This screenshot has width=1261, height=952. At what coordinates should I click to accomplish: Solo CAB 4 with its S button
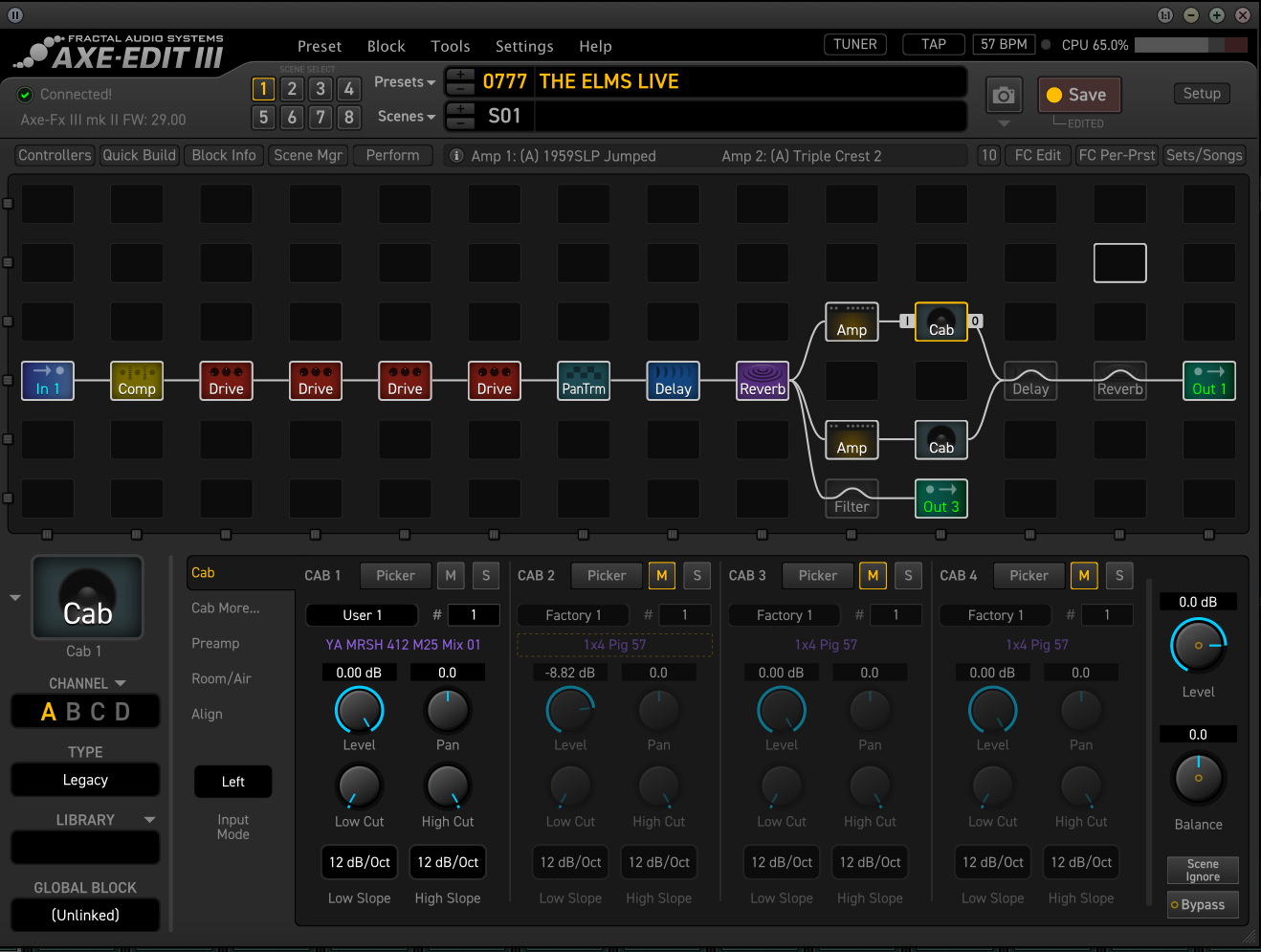coord(1119,575)
